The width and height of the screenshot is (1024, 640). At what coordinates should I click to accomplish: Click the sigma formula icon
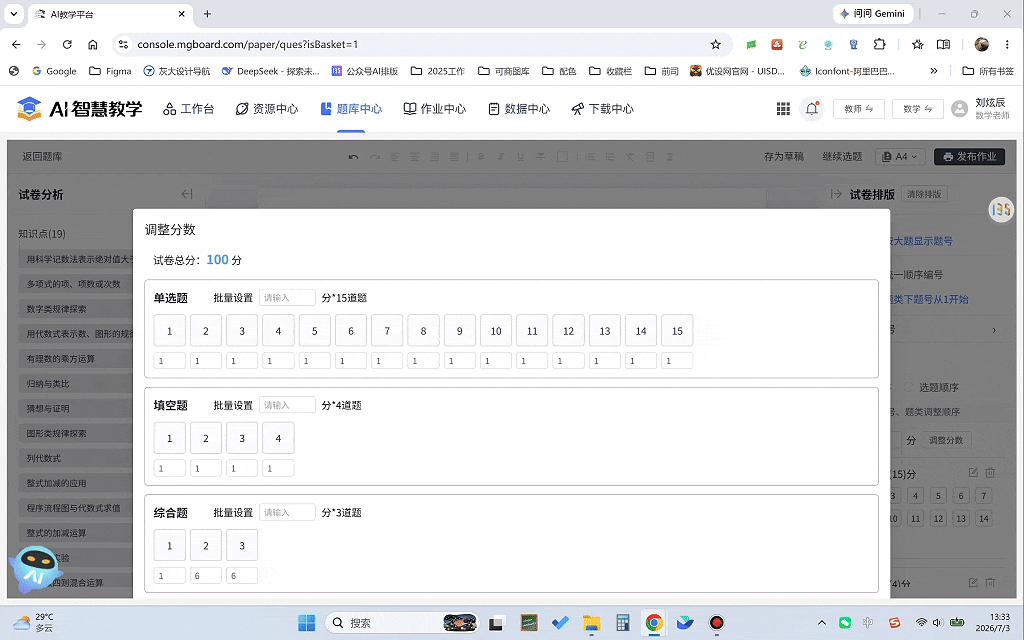coord(670,157)
